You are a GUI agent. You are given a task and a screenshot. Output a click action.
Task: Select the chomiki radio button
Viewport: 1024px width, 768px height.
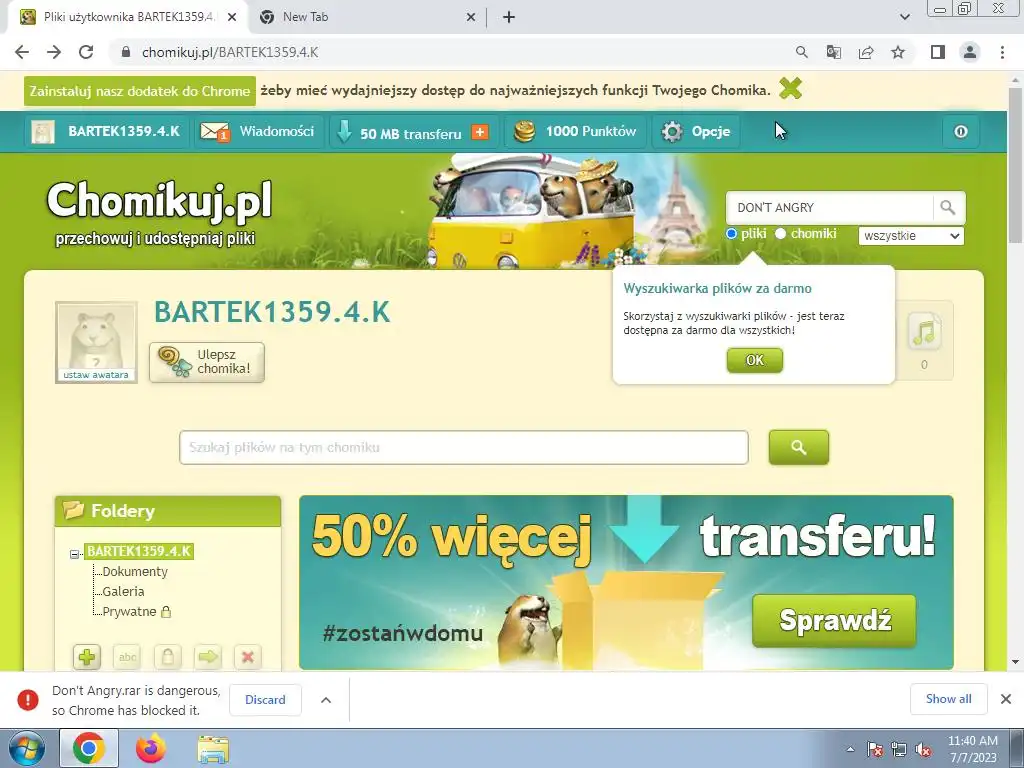click(780, 234)
